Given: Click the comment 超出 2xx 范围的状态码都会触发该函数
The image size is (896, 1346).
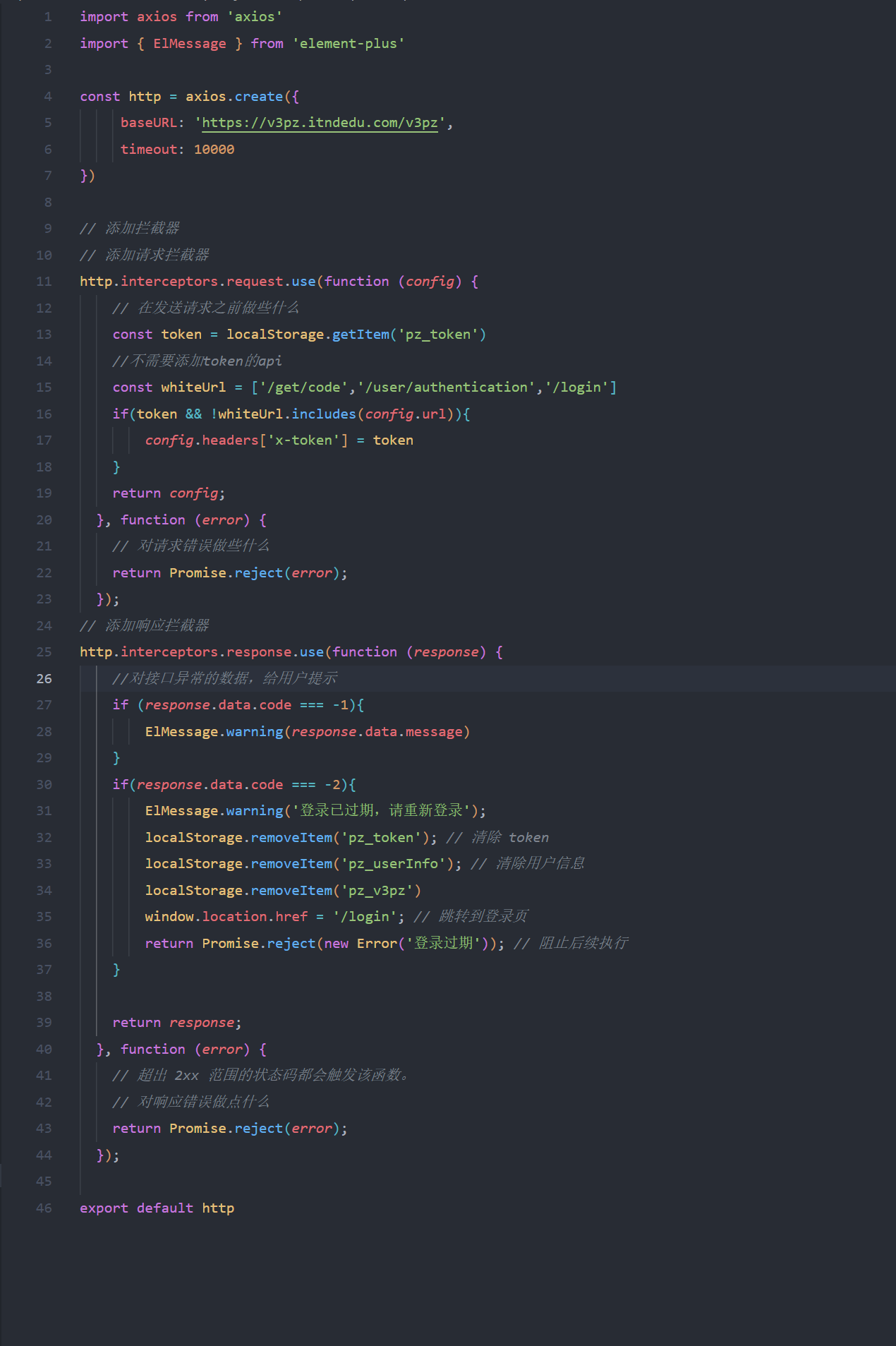Looking at the screenshot, I should [x=261, y=1076].
